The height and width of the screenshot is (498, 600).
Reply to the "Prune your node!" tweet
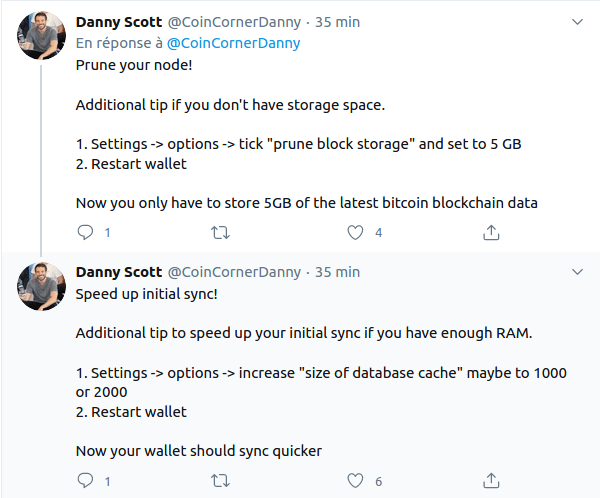[x=85, y=232]
